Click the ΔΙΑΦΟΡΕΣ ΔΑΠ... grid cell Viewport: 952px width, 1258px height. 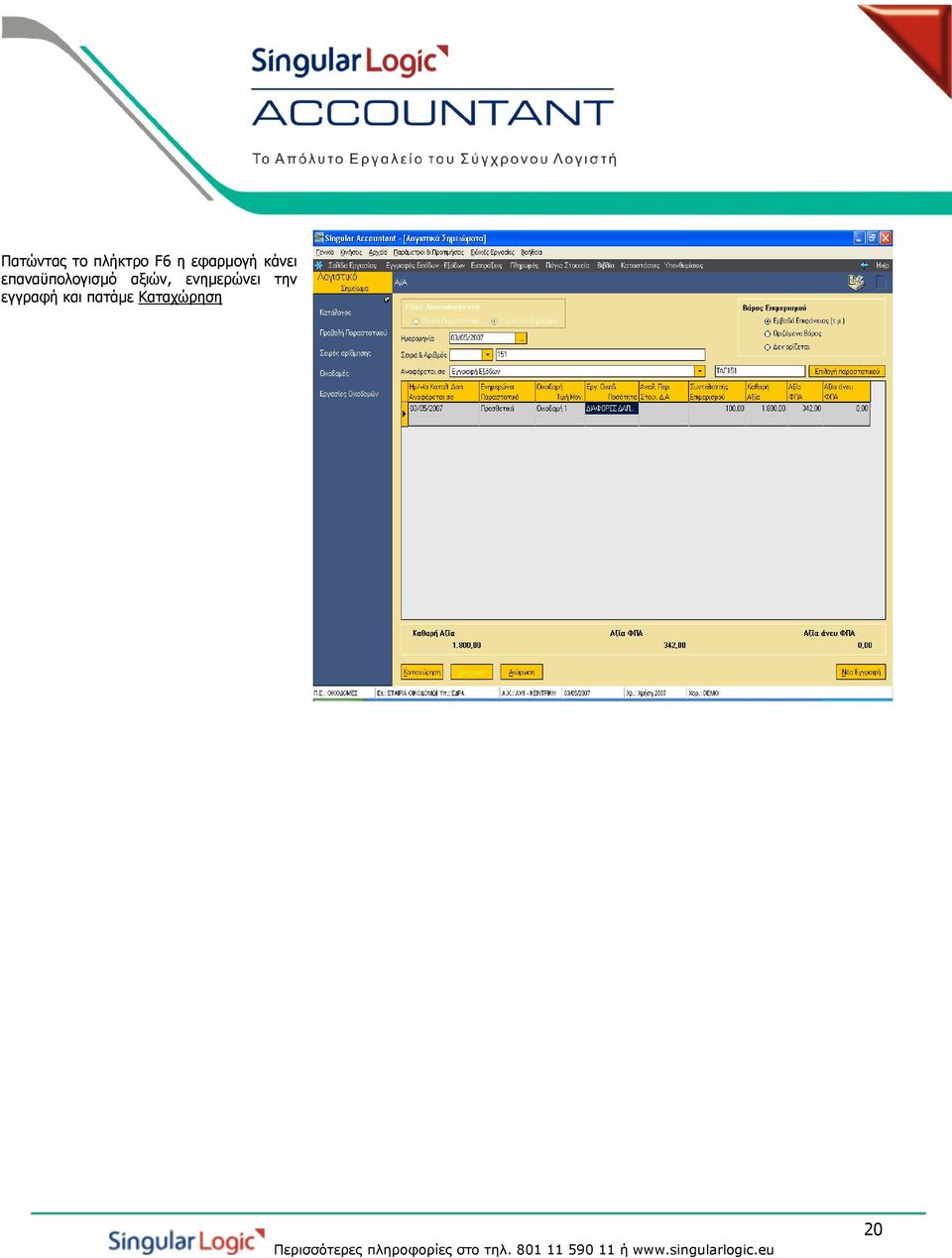[x=612, y=408]
